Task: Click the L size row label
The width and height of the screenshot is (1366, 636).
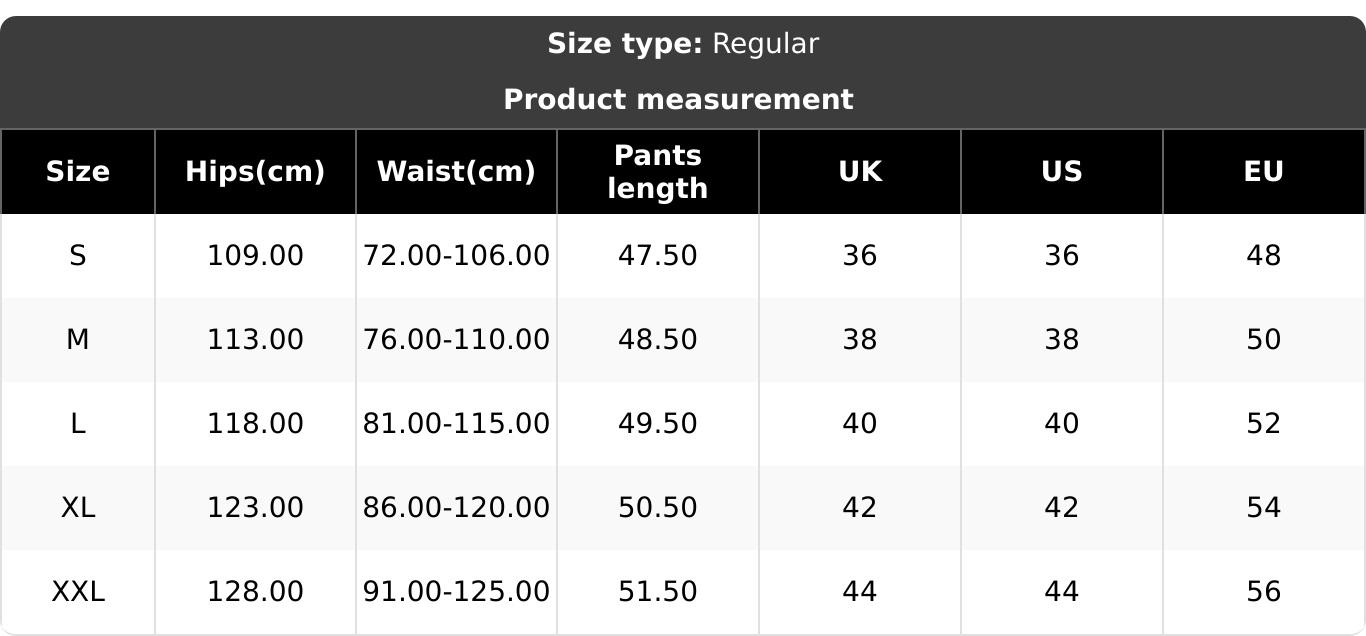Action: coord(78,424)
